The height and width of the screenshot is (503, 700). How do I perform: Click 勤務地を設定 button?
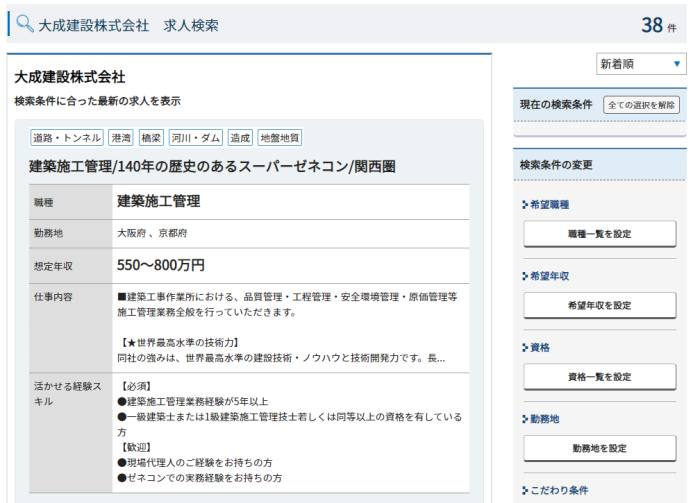(600, 448)
